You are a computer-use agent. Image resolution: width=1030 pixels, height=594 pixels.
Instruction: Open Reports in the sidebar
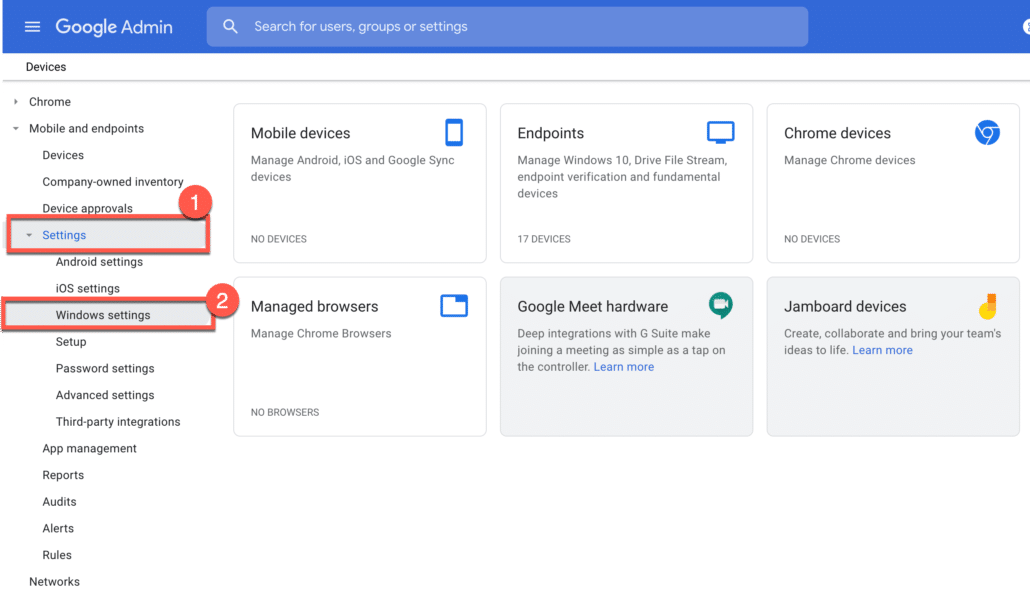point(63,475)
